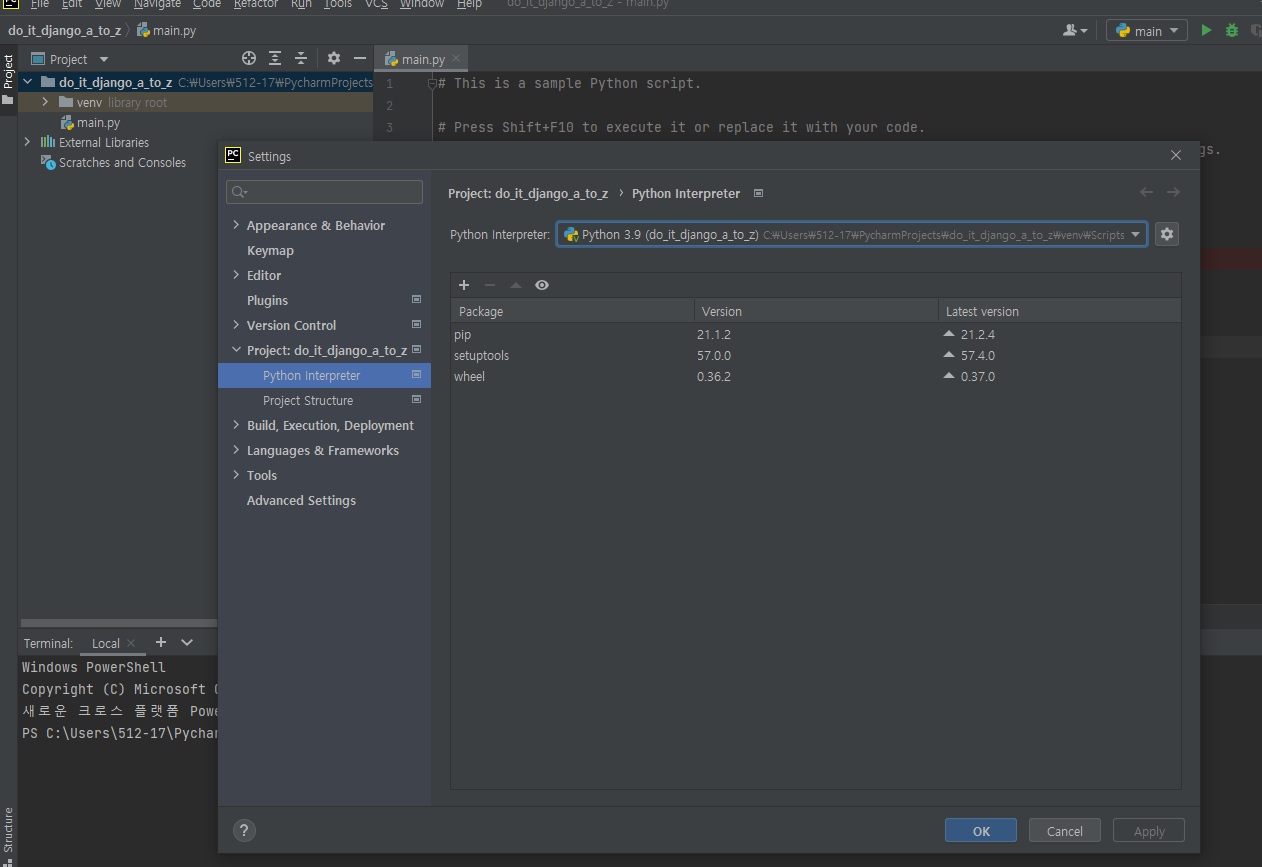Click the OK button

pyautogui.click(x=981, y=830)
